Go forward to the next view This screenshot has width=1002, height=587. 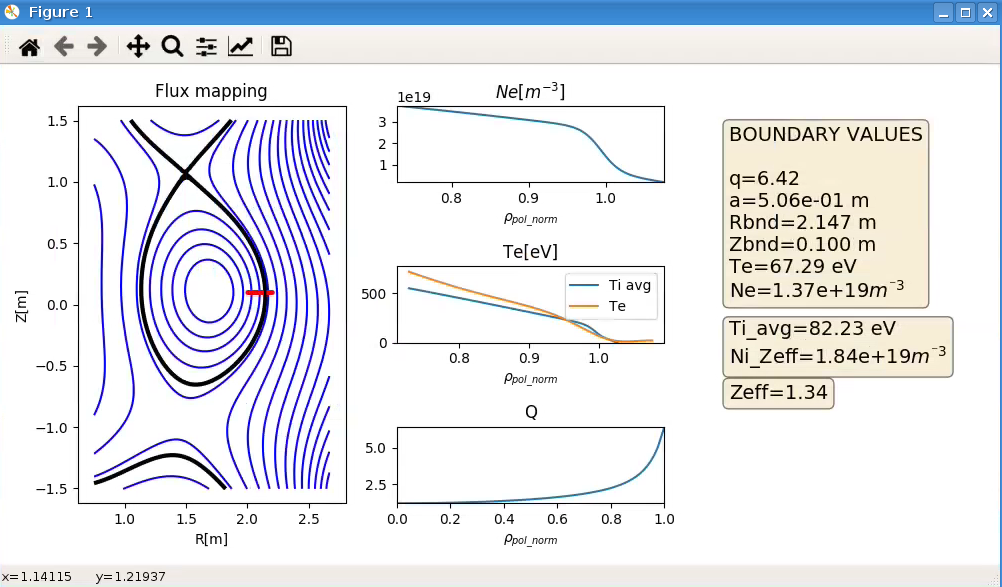pos(97,47)
